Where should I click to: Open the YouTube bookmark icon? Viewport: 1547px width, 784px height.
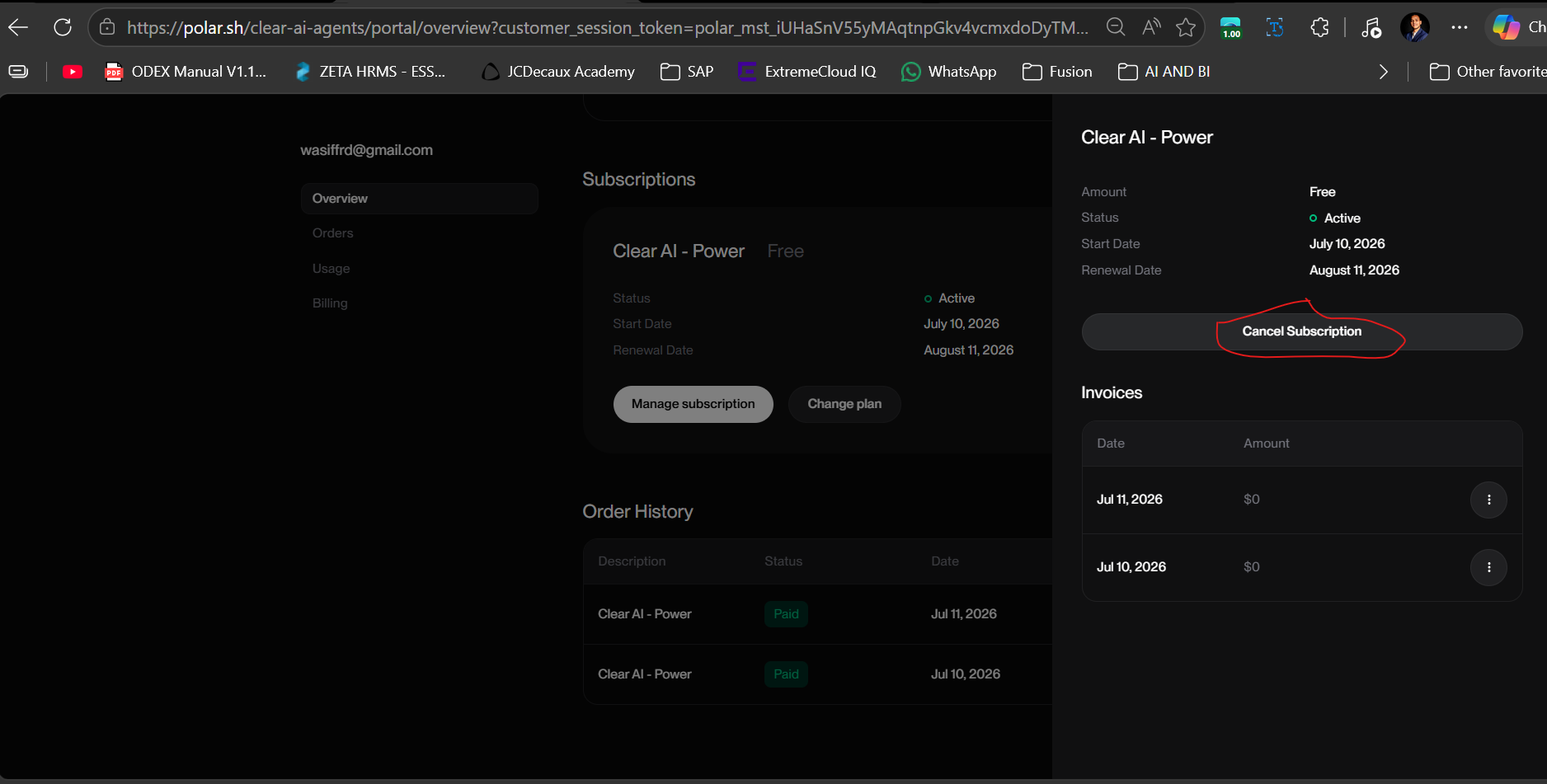click(x=73, y=72)
